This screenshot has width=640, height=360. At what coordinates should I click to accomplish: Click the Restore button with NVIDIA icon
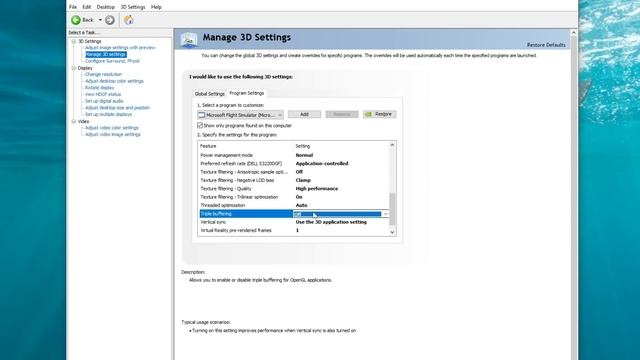tap(380, 114)
